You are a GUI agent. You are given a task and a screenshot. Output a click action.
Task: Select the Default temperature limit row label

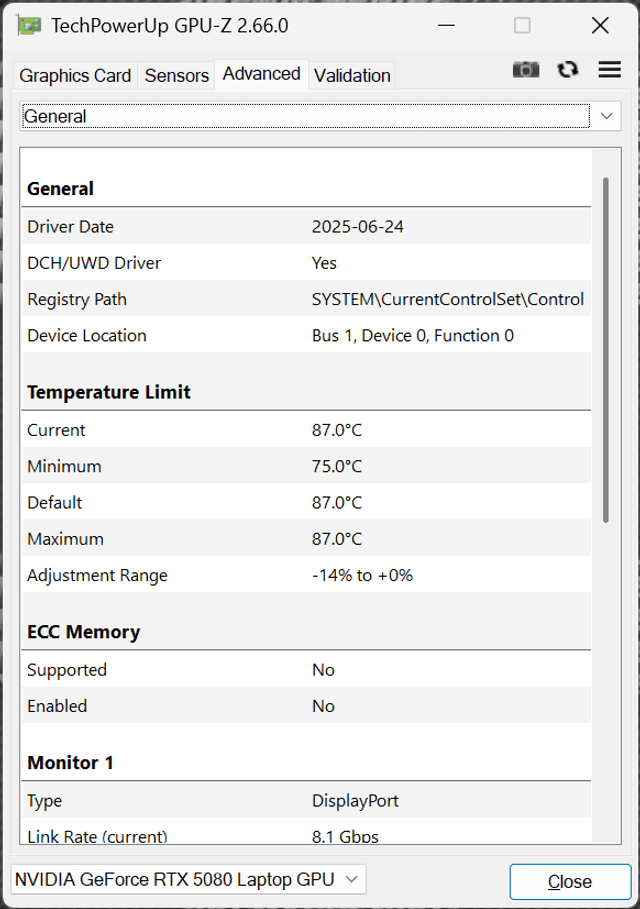pos(54,503)
